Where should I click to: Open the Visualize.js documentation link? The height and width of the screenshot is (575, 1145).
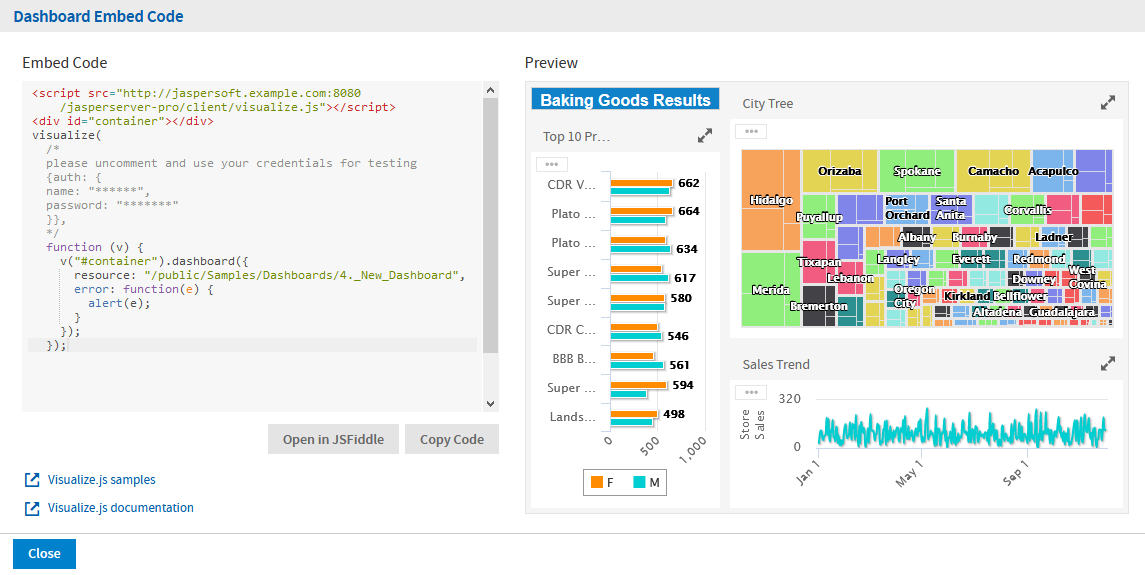click(120, 508)
